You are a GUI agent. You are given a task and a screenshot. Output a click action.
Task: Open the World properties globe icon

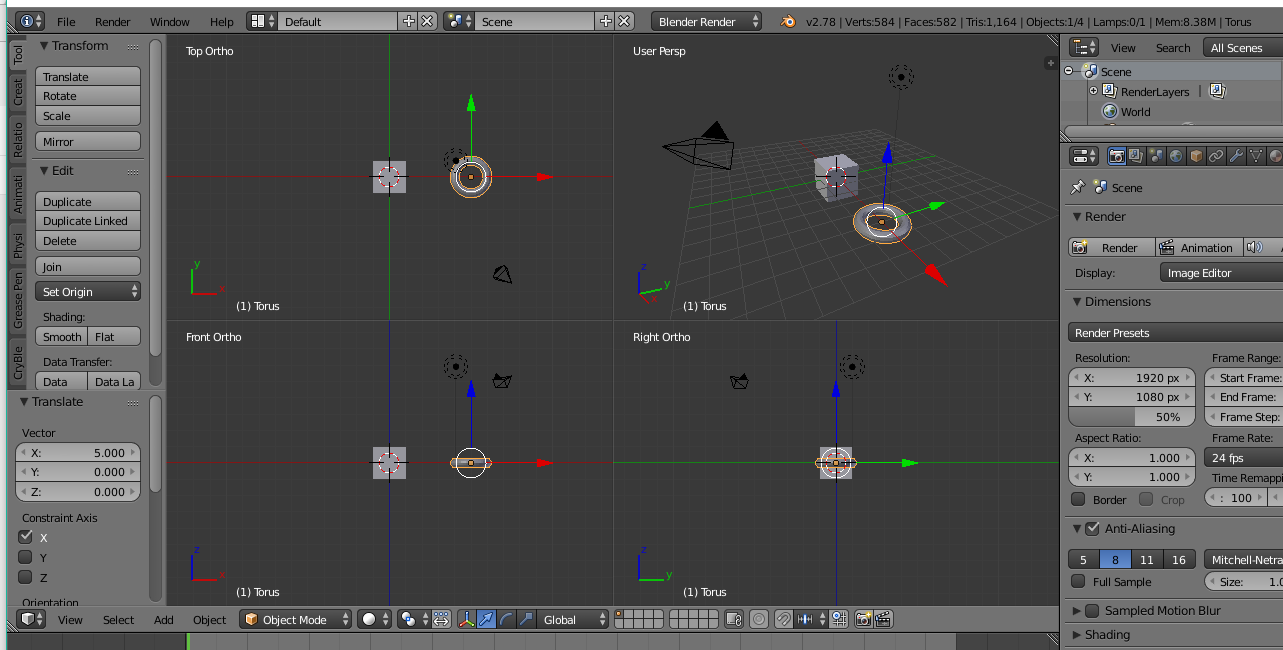pos(1176,155)
